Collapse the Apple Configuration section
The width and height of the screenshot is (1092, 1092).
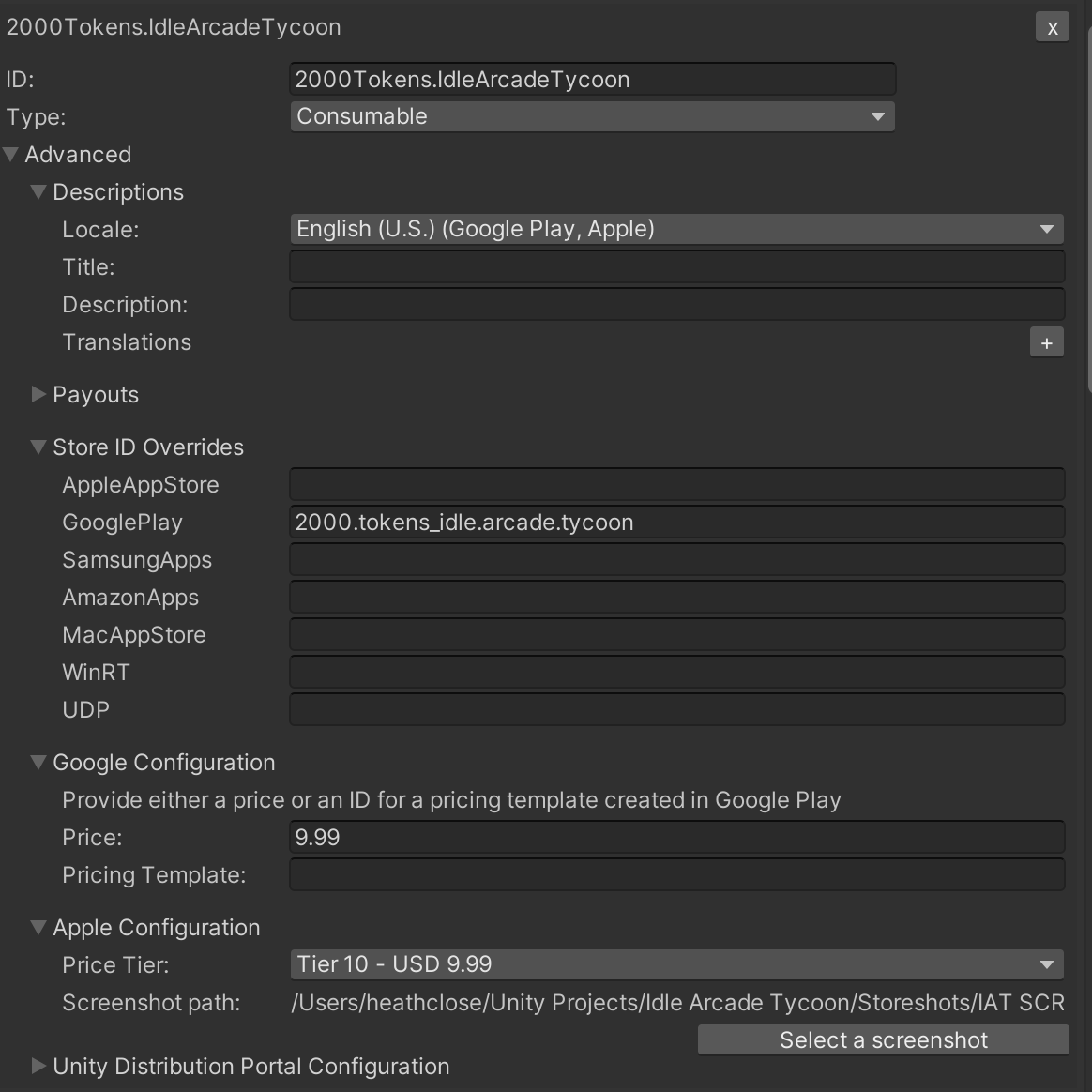click(x=38, y=927)
